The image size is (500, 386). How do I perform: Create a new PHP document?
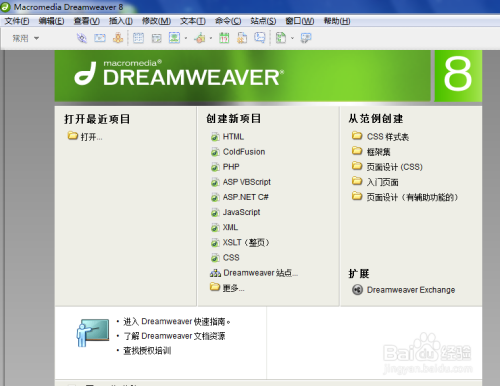(x=231, y=167)
